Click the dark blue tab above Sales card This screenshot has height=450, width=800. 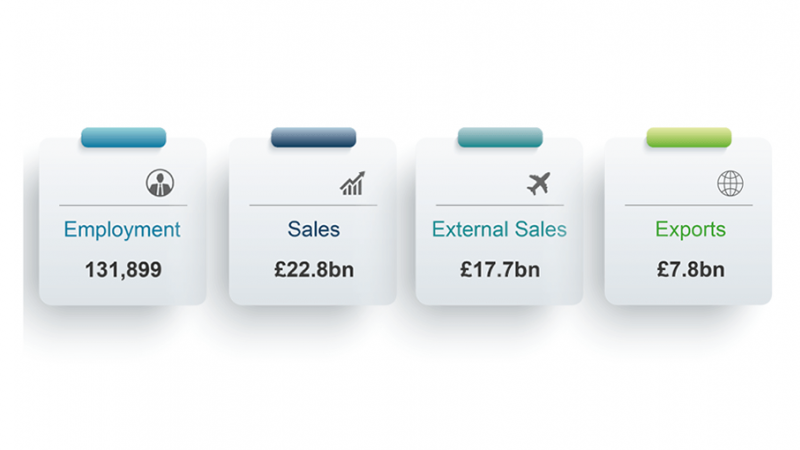coord(313,138)
